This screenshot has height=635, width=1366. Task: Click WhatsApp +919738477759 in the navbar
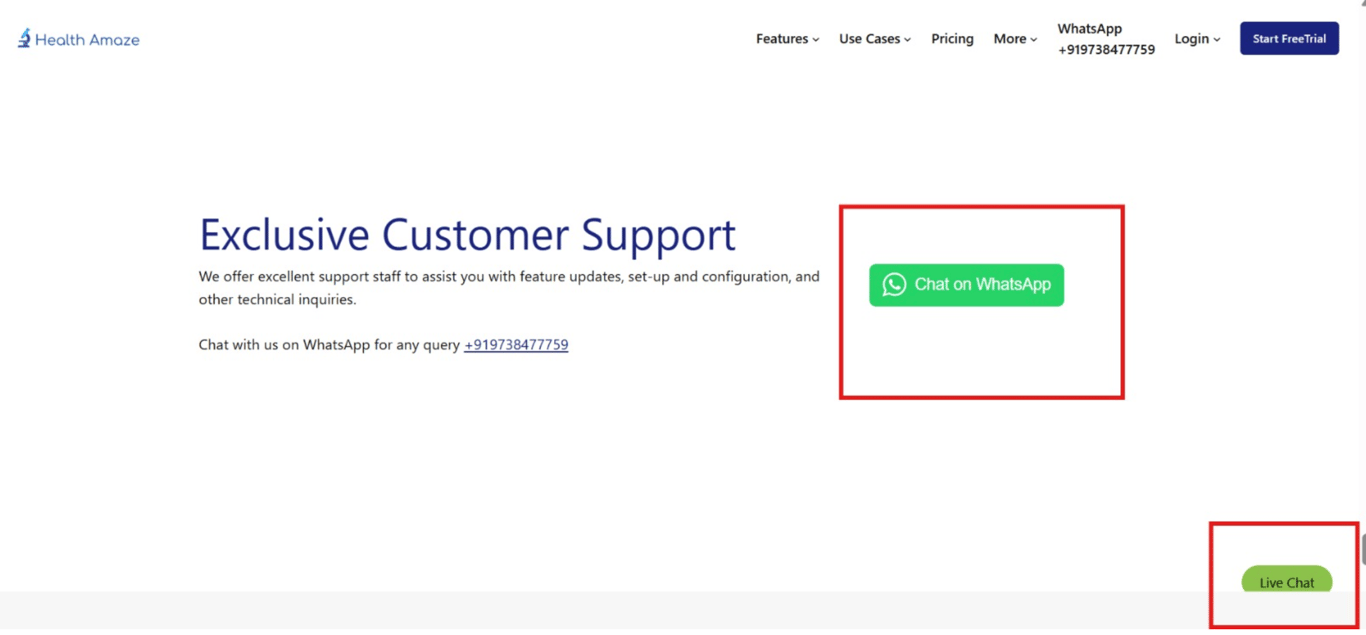[x=1105, y=38]
